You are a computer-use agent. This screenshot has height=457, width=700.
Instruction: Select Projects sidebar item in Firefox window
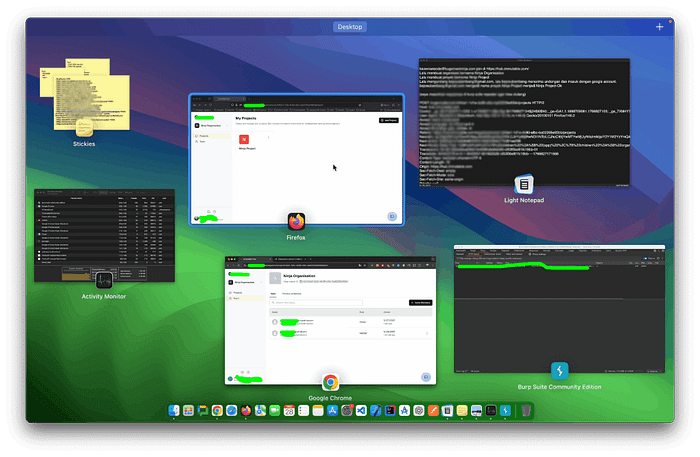[x=212, y=136]
